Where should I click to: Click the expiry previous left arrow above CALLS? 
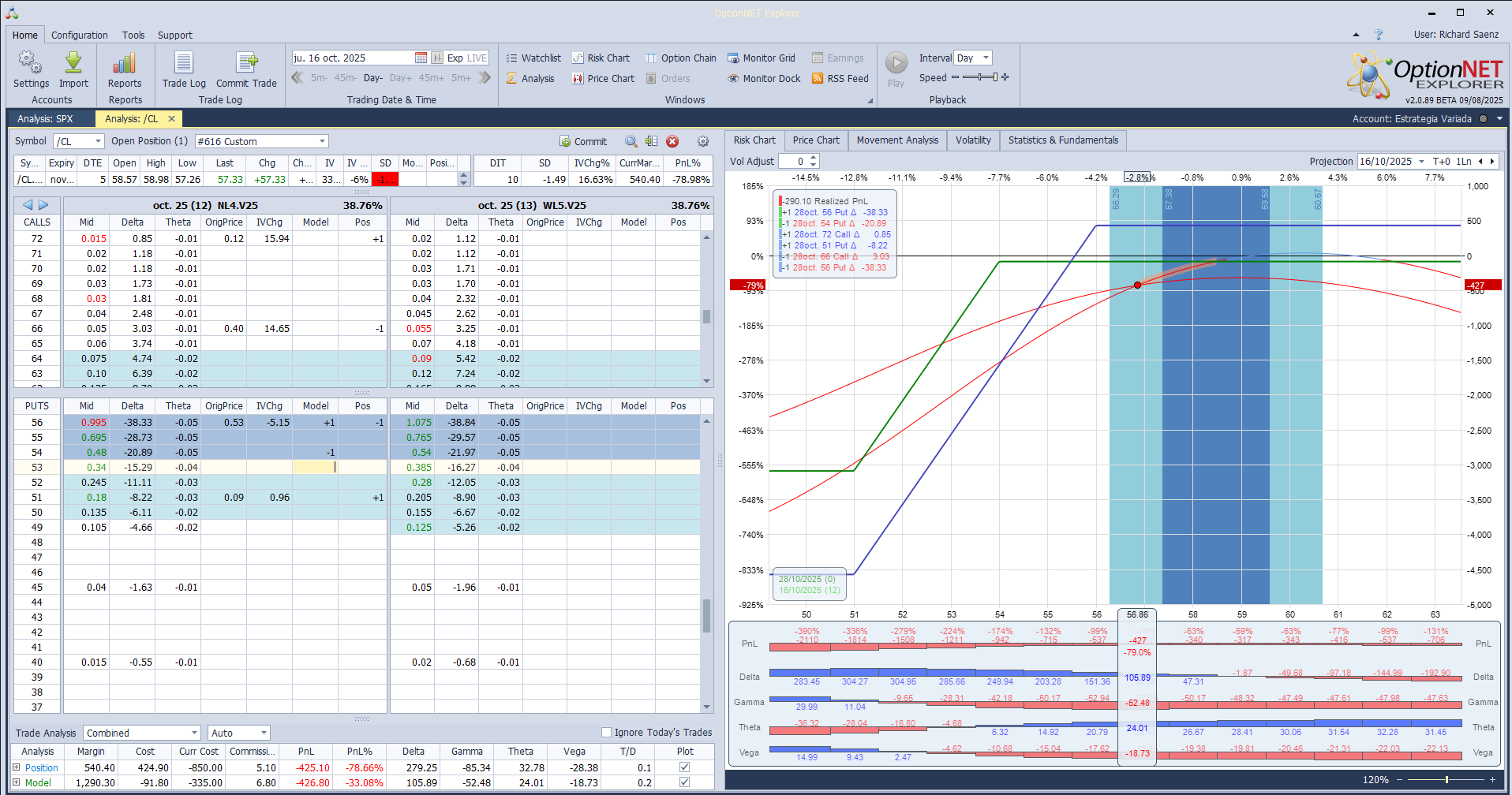(28, 205)
